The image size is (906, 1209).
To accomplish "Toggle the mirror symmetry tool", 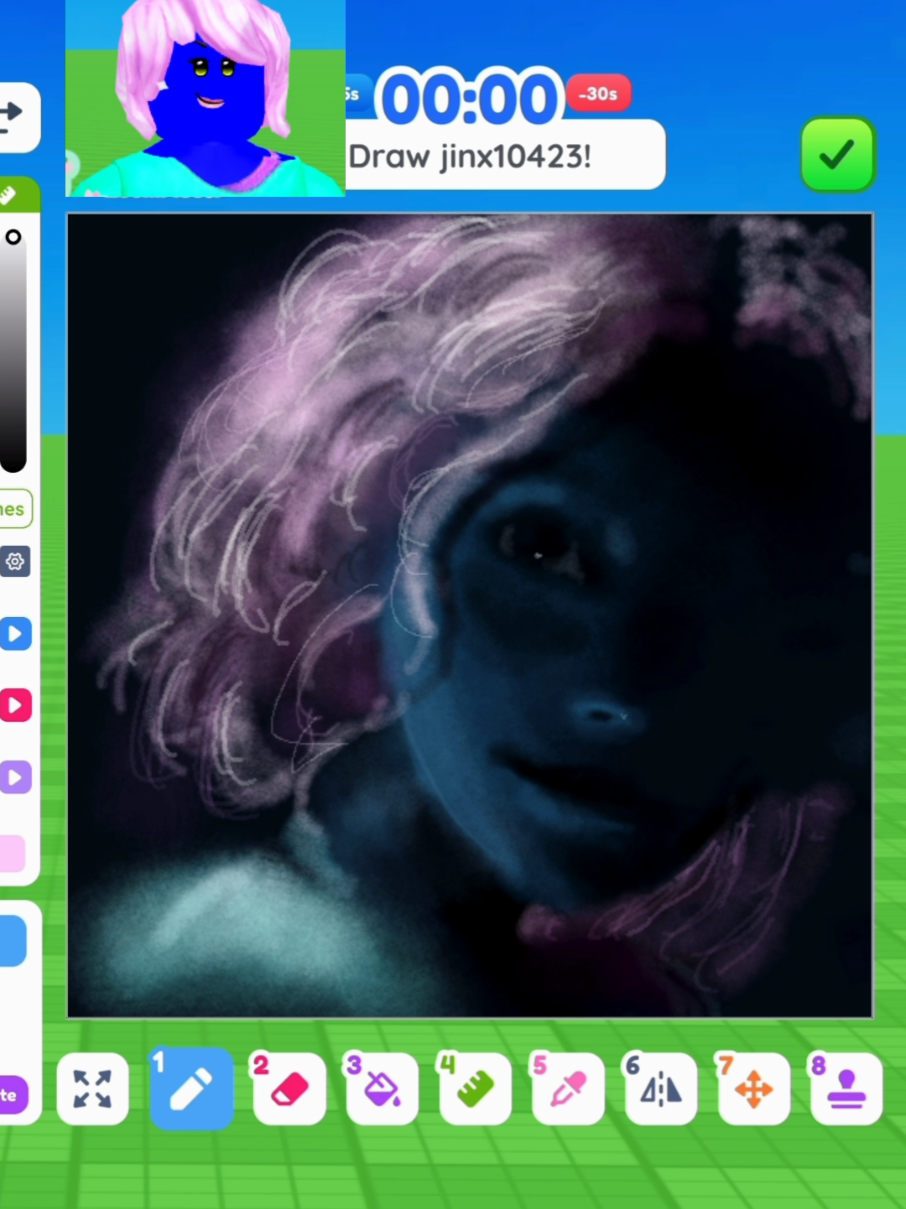I will pyautogui.click(x=661, y=1088).
